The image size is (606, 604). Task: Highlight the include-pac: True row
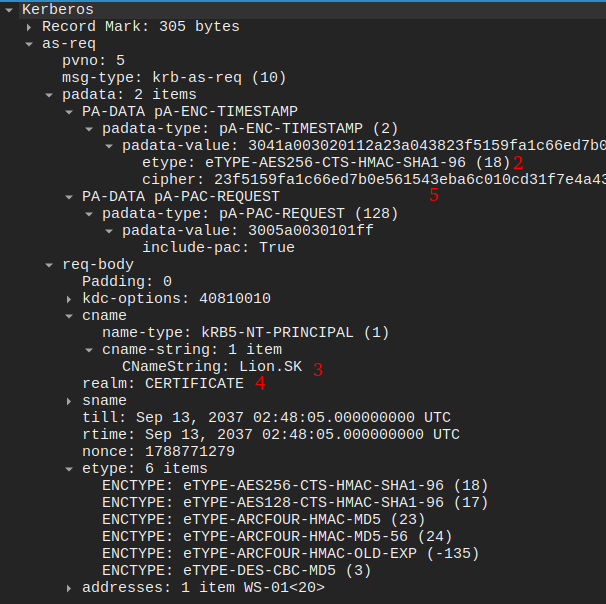pyautogui.click(x=218, y=247)
